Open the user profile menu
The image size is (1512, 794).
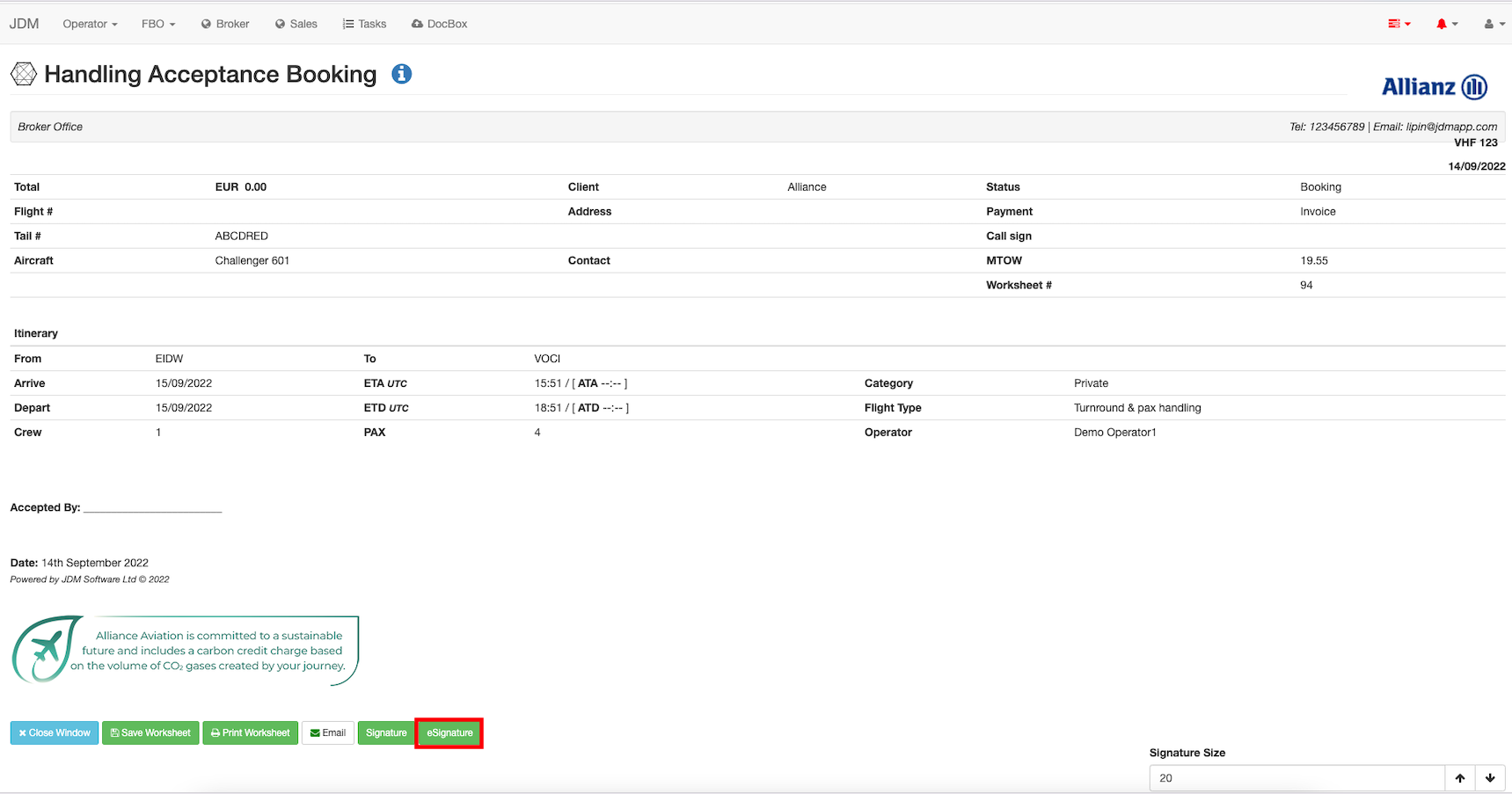tap(1494, 24)
